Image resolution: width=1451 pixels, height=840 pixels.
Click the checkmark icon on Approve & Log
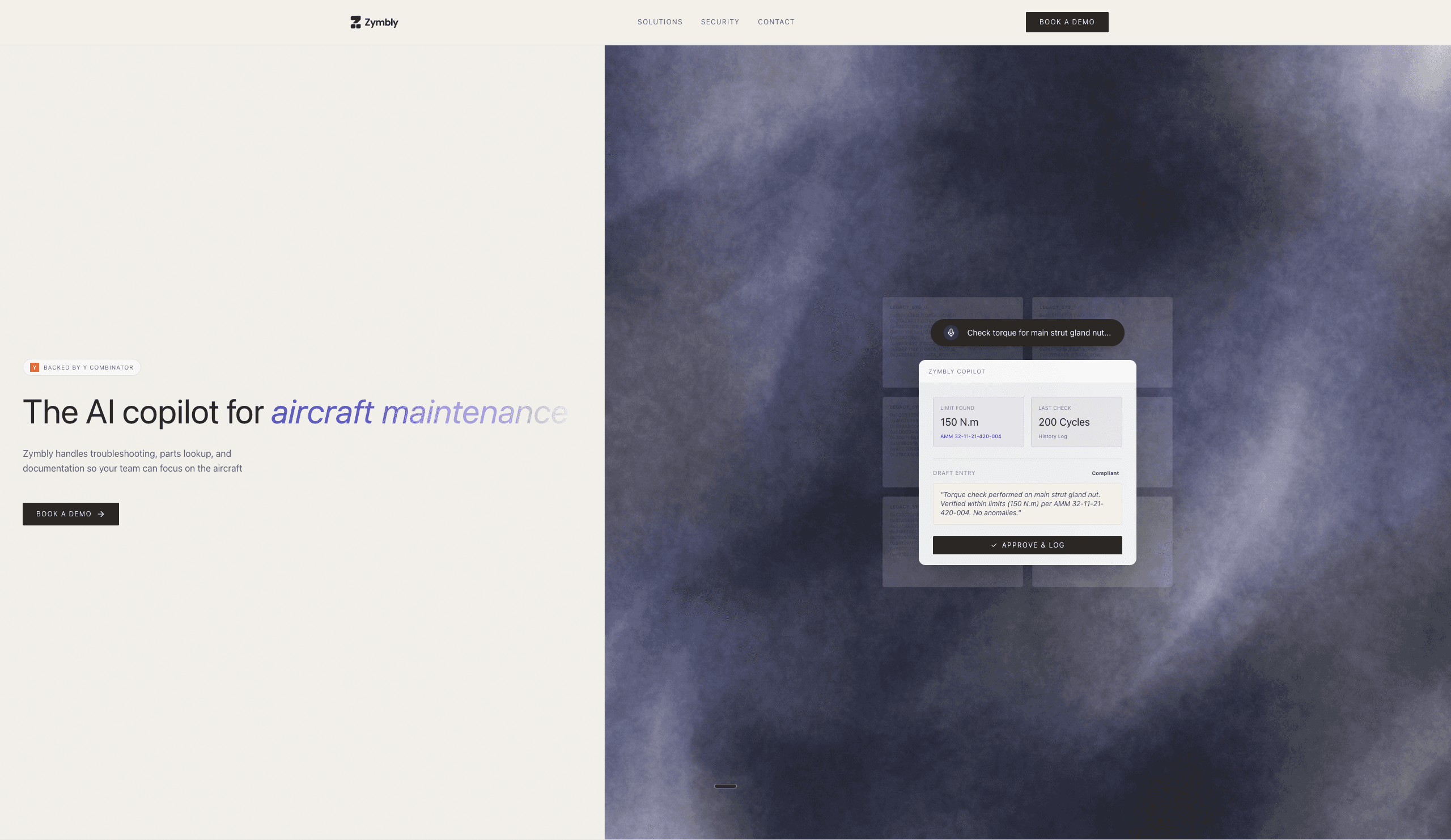click(x=994, y=545)
